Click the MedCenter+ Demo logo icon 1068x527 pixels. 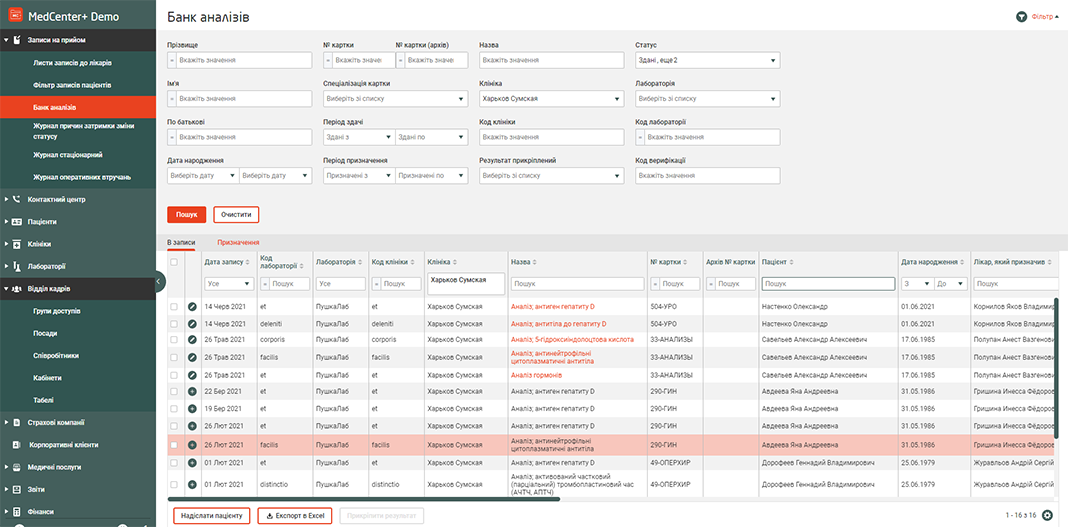click(x=16, y=17)
